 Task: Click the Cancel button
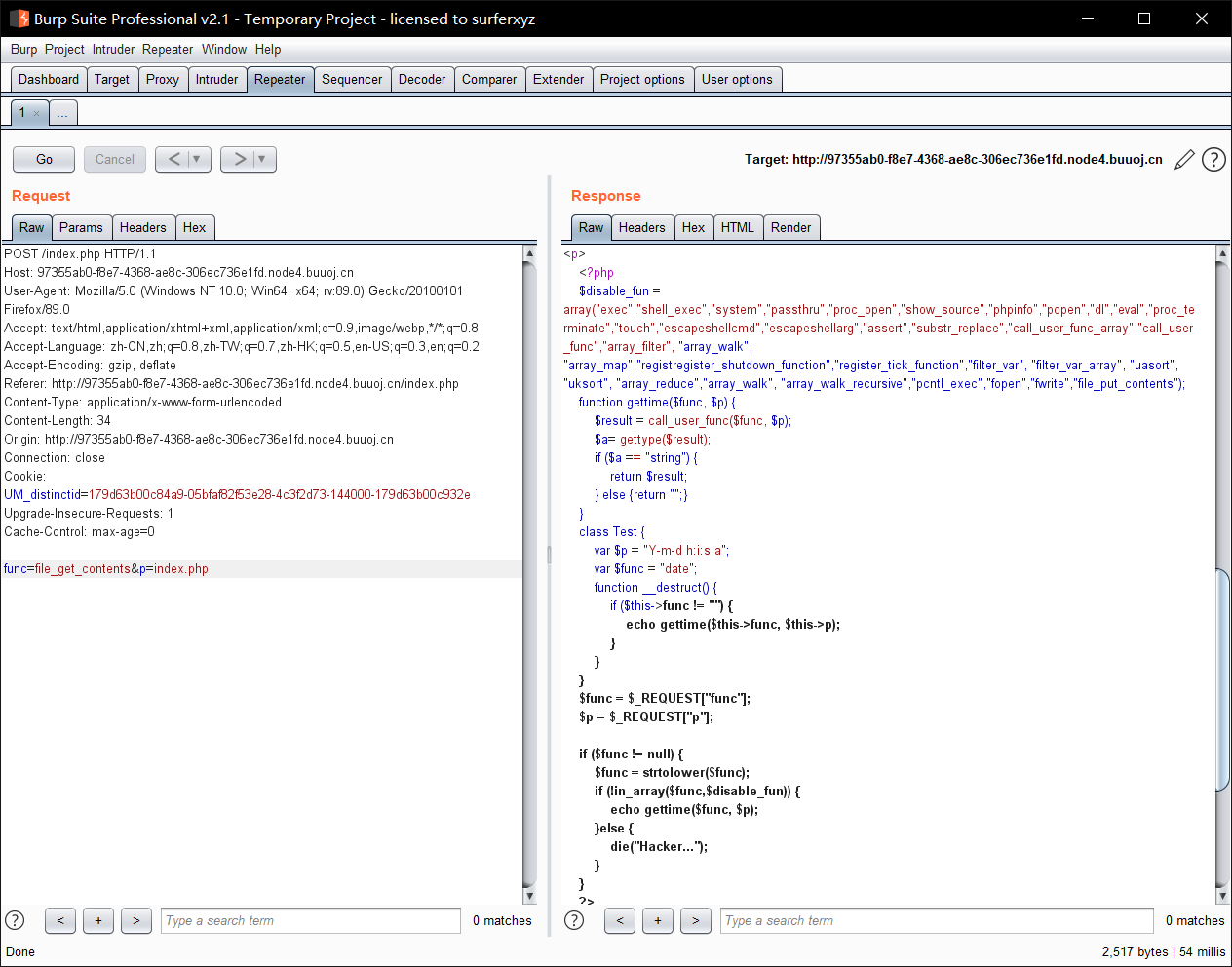pyautogui.click(x=115, y=159)
